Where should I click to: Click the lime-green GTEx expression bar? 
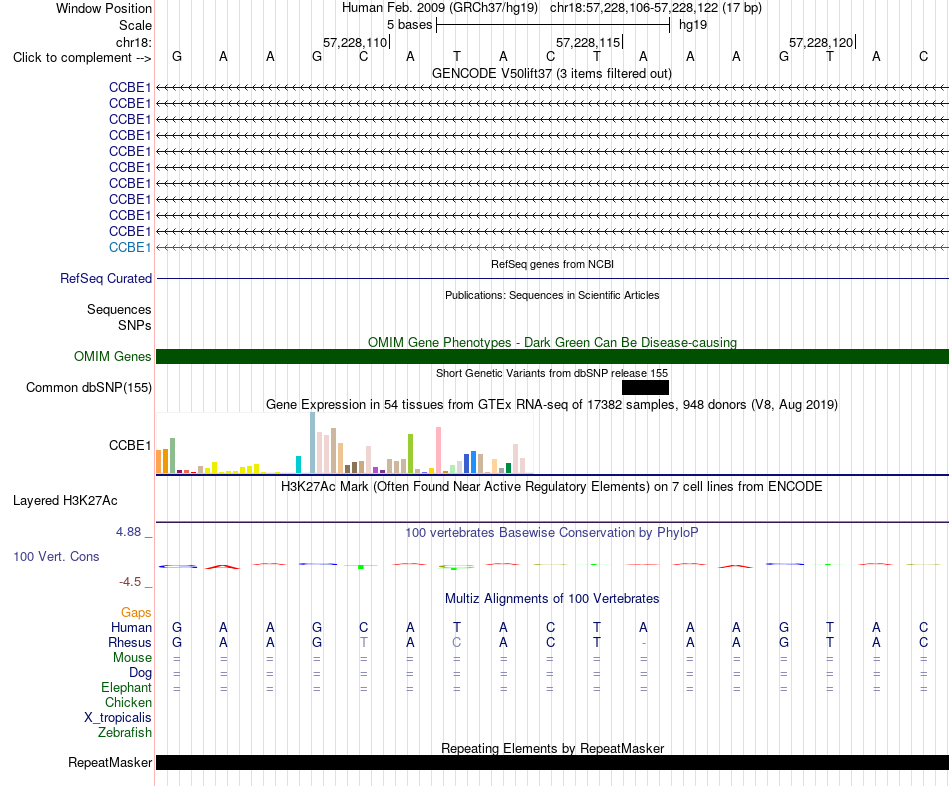click(410, 453)
